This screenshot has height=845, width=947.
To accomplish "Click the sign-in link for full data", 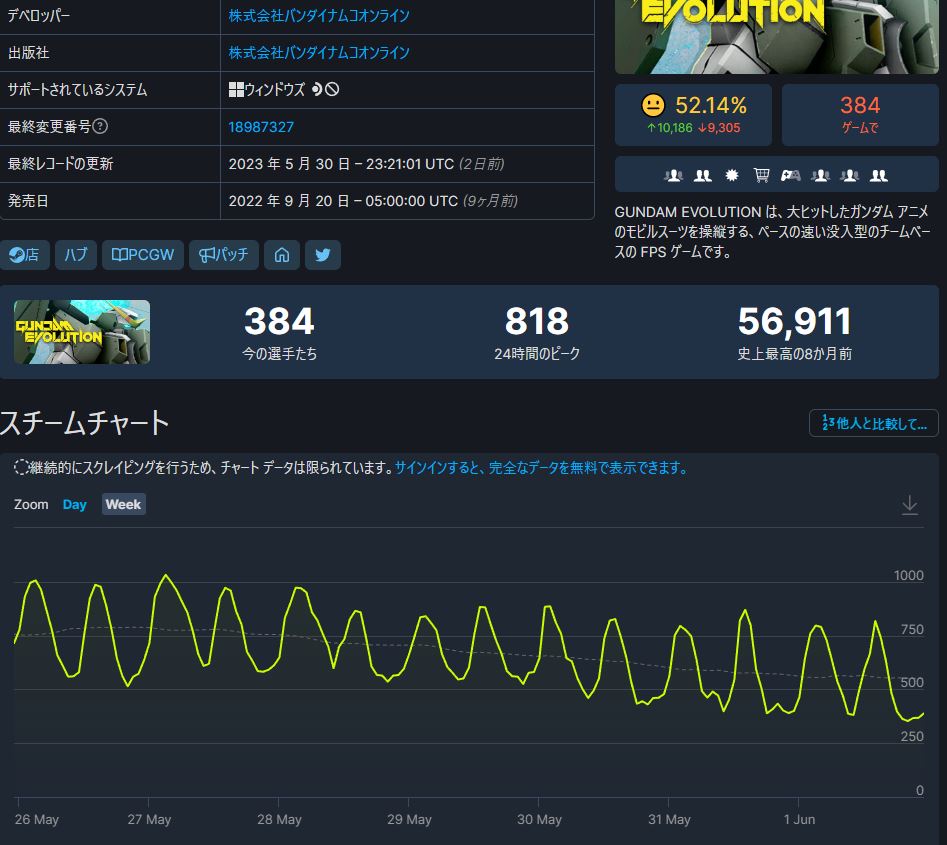I will 541,468.
